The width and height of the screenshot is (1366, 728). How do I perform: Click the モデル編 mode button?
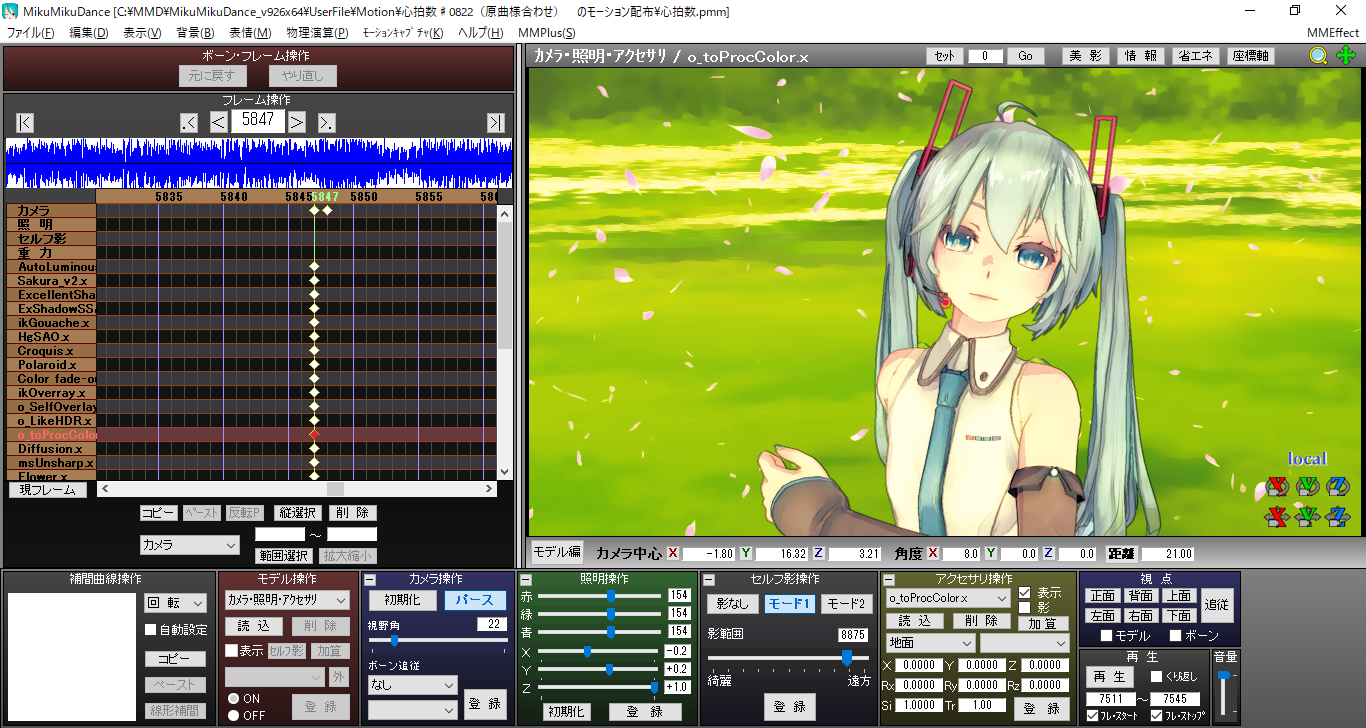(x=557, y=552)
